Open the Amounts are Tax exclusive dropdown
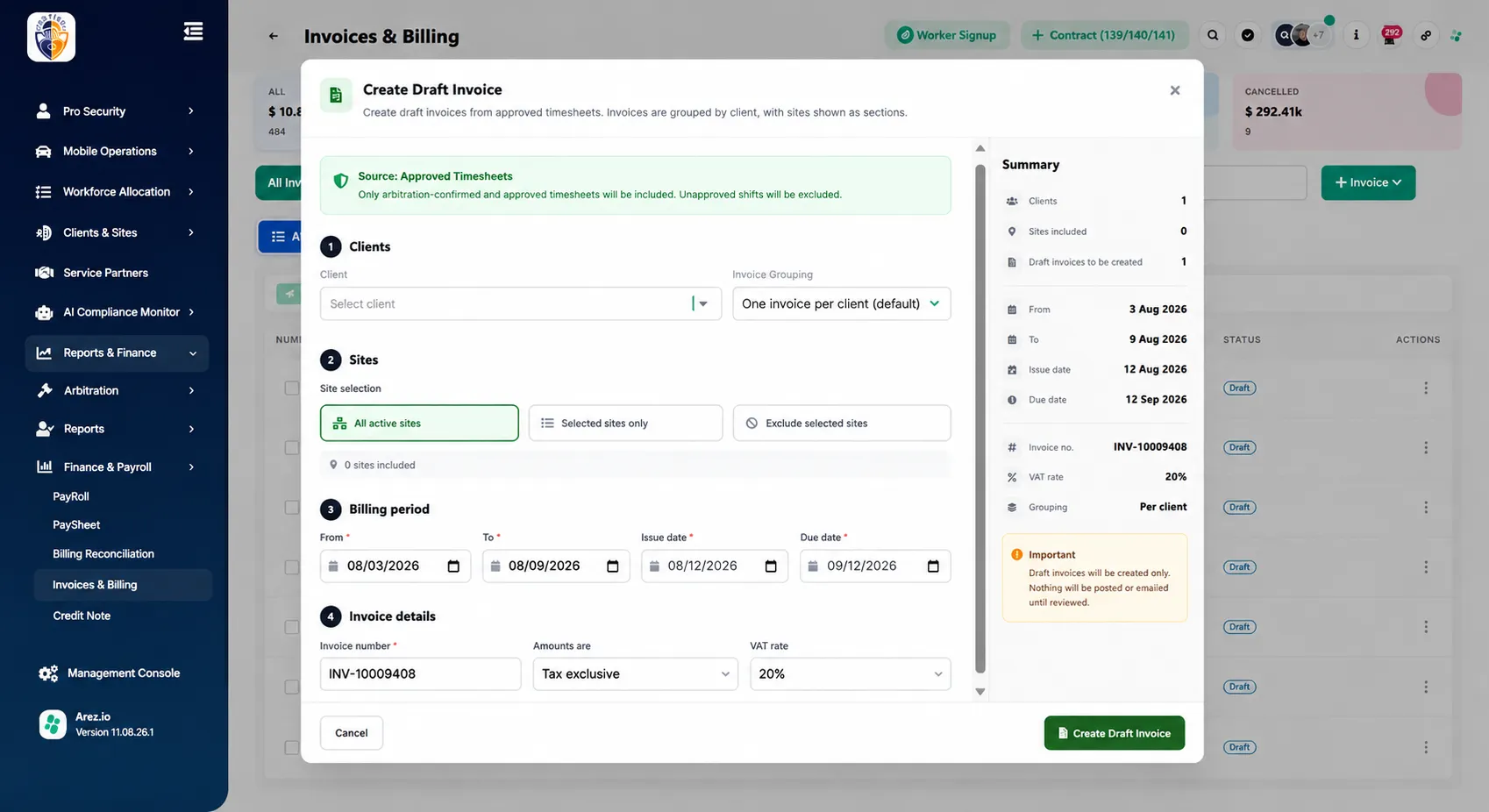 point(636,674)
